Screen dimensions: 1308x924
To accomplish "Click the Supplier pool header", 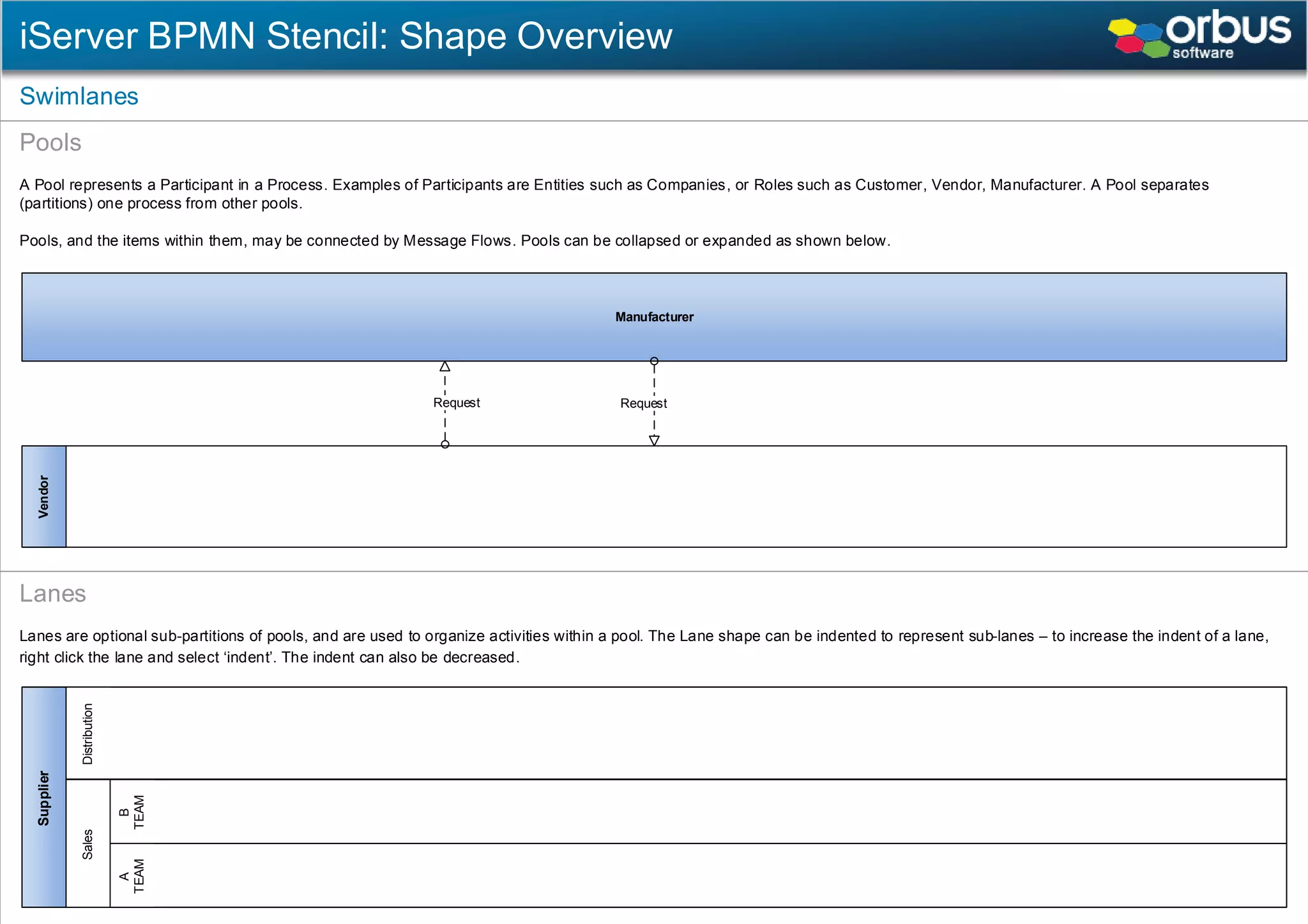I will coord(43,798).
